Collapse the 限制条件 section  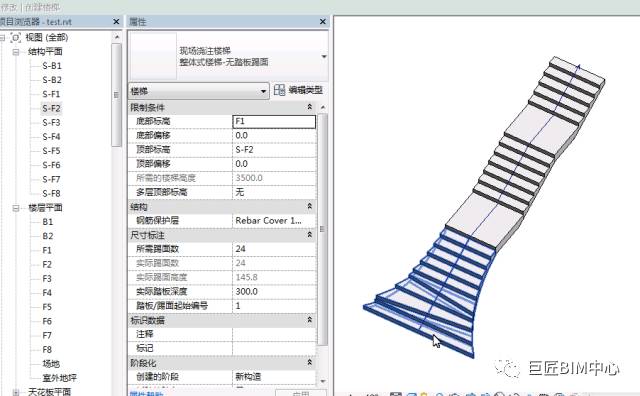click(x=309, y=107)
